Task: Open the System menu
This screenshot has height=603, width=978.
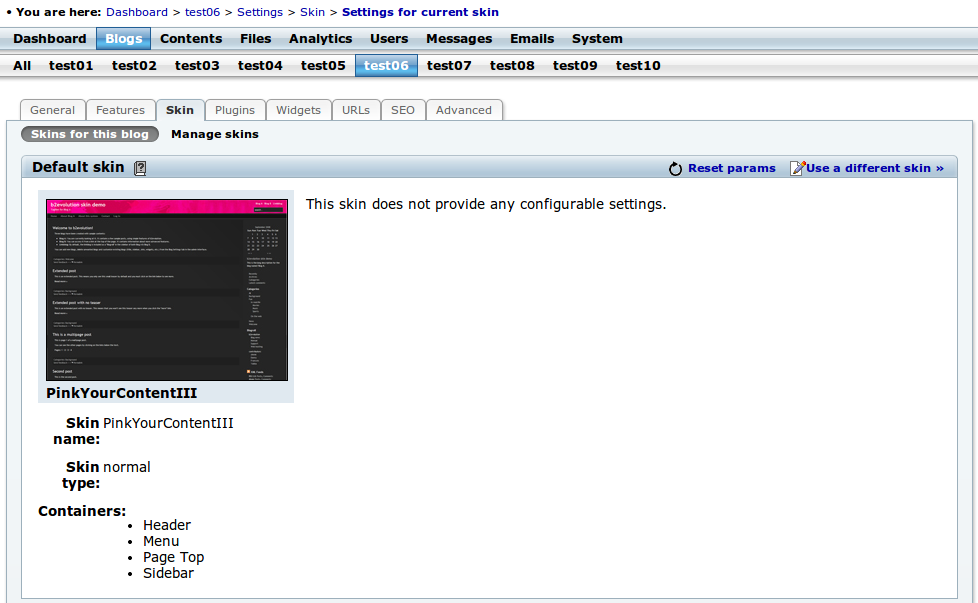Action: click(x=597, y=39)
